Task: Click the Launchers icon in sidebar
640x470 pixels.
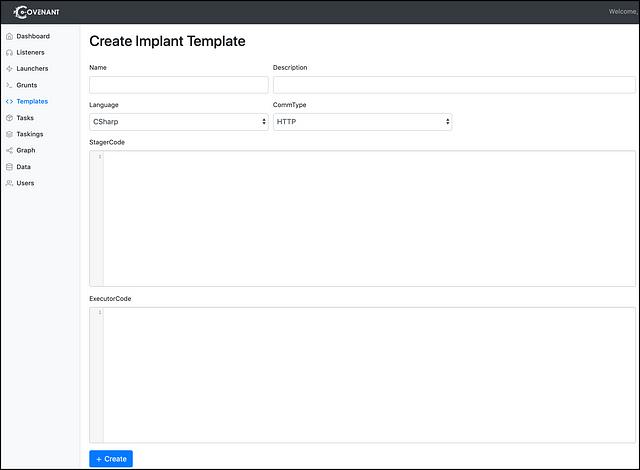Action: (x=9, y=69)
